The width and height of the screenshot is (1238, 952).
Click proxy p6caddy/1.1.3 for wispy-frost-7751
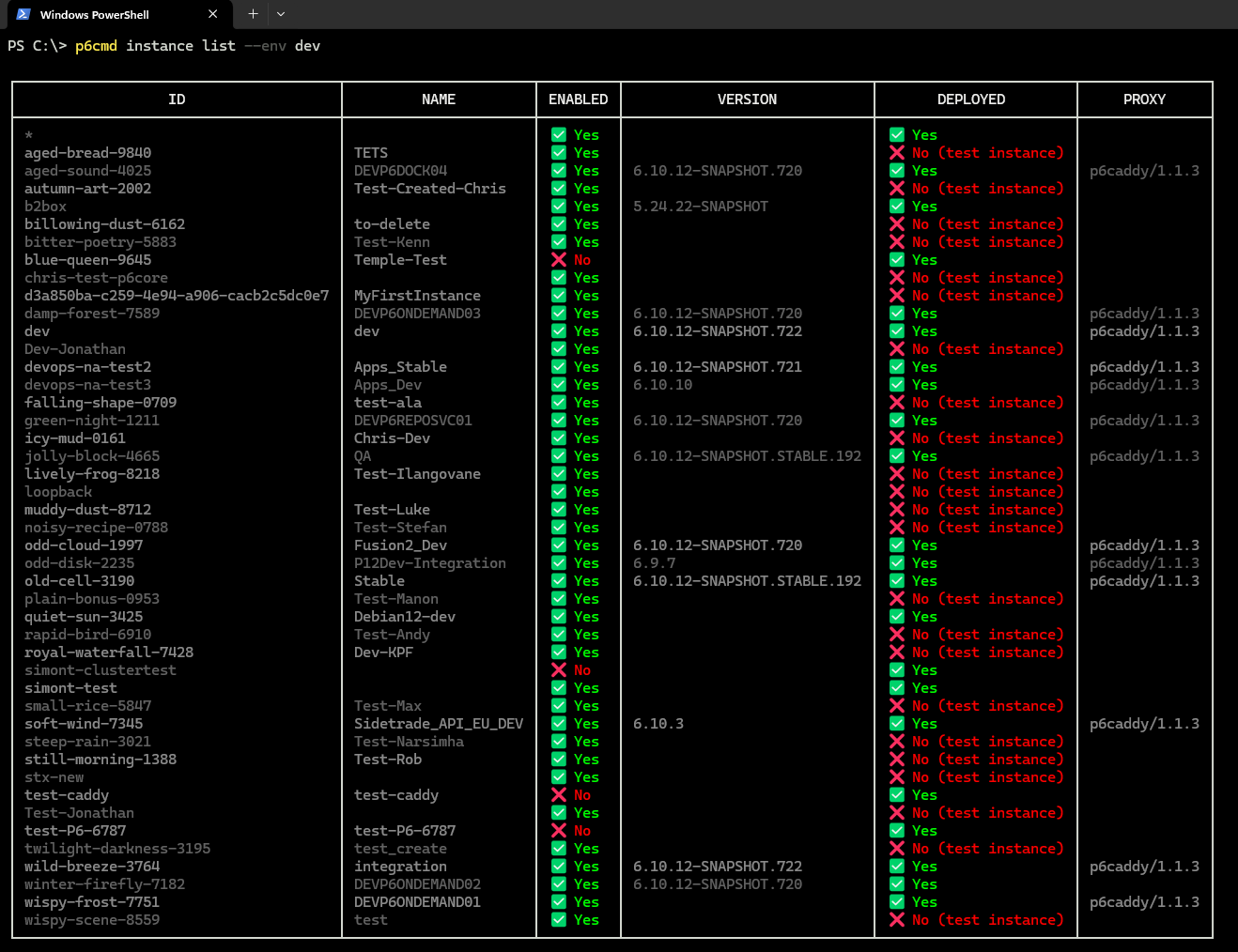1144,902
